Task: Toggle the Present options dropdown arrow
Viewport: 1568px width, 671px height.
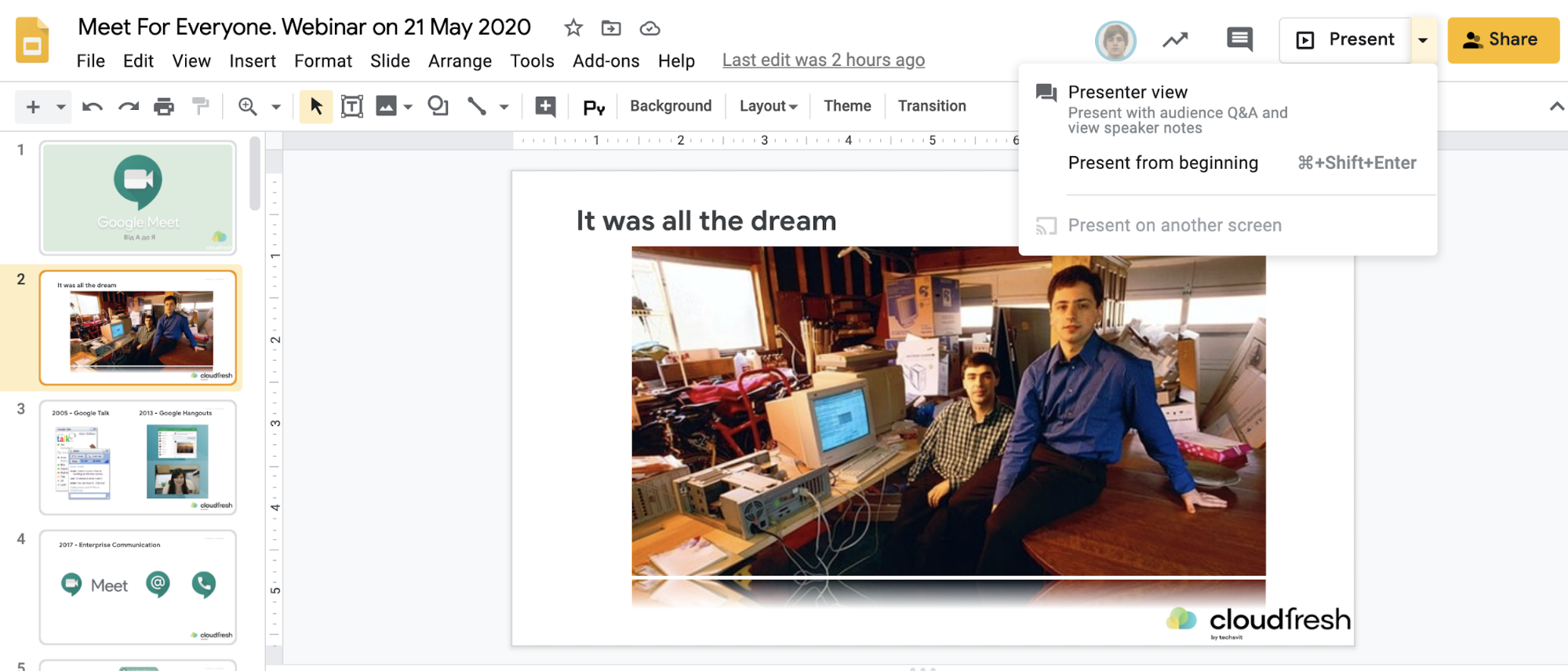Action: pos(1423,40)
